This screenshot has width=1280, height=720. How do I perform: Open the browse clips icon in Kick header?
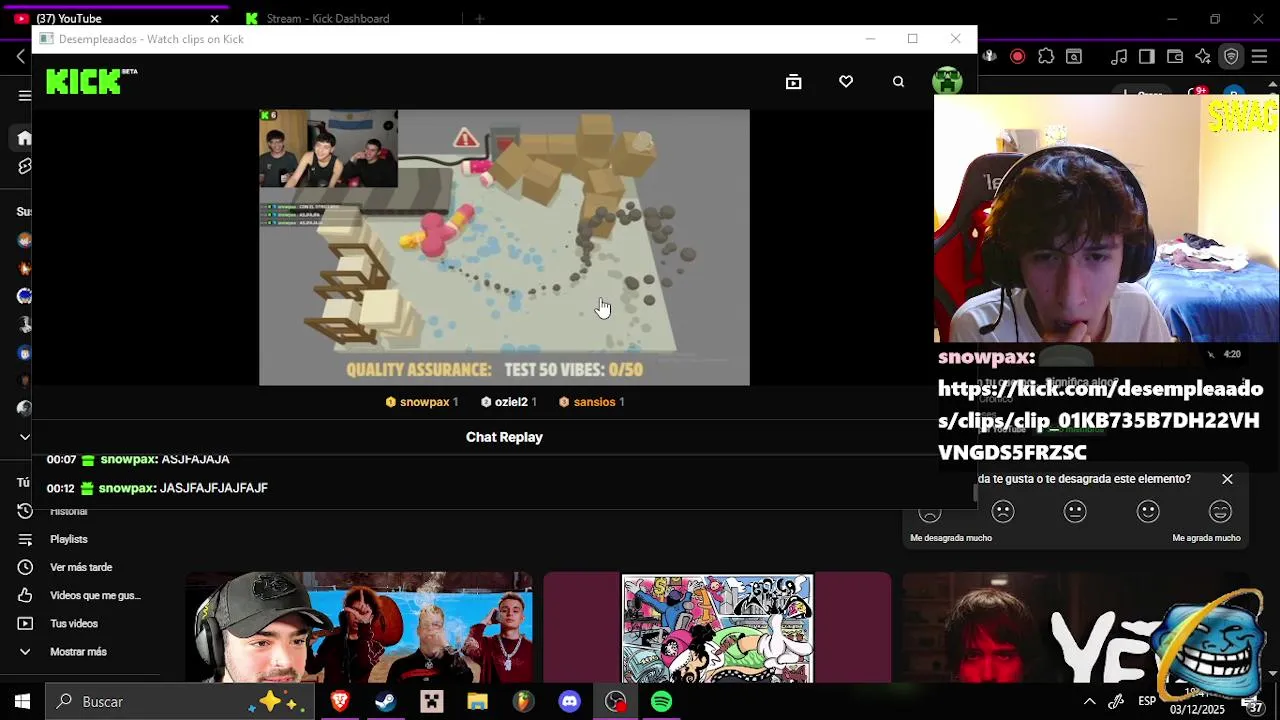(x=793, y=82)
